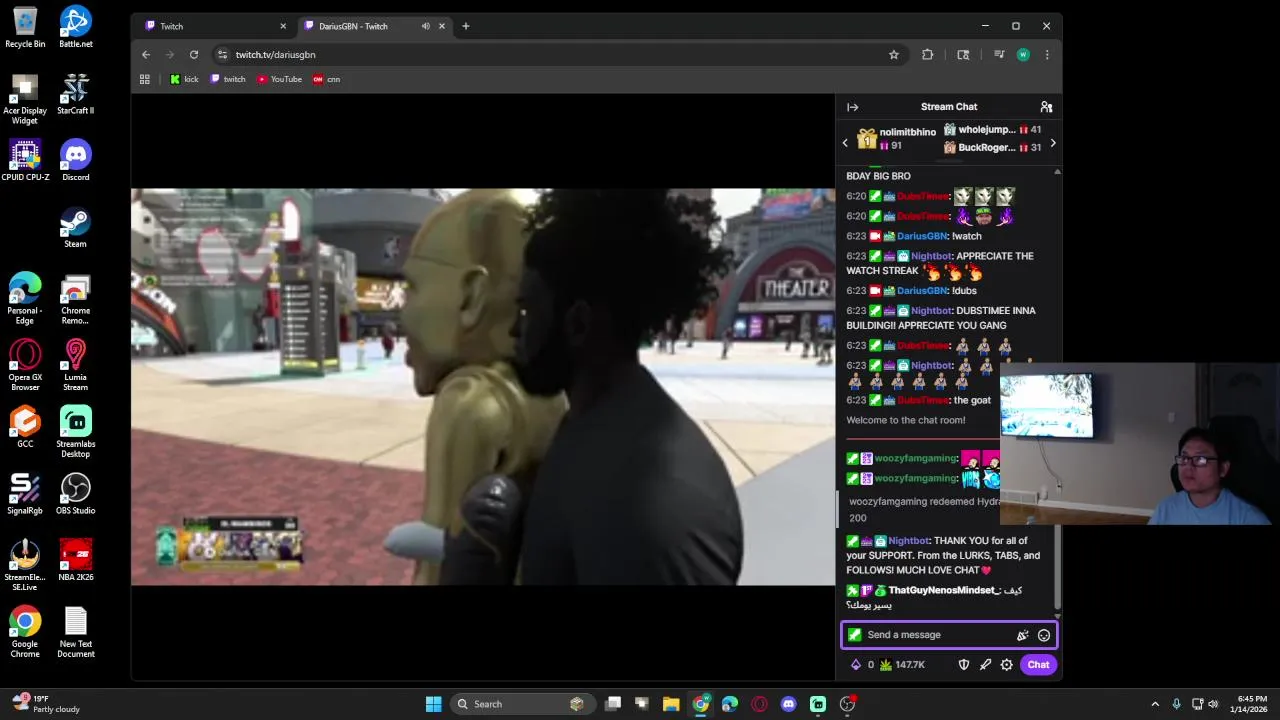Open Chrome extensions puzzle icon
The image size is (1280, 720).
point(927,55)
